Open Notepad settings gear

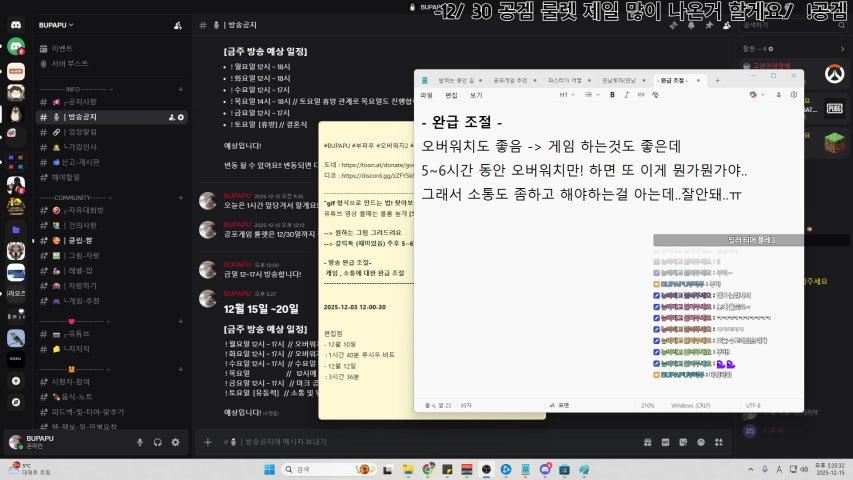click(x=792, y=95)
